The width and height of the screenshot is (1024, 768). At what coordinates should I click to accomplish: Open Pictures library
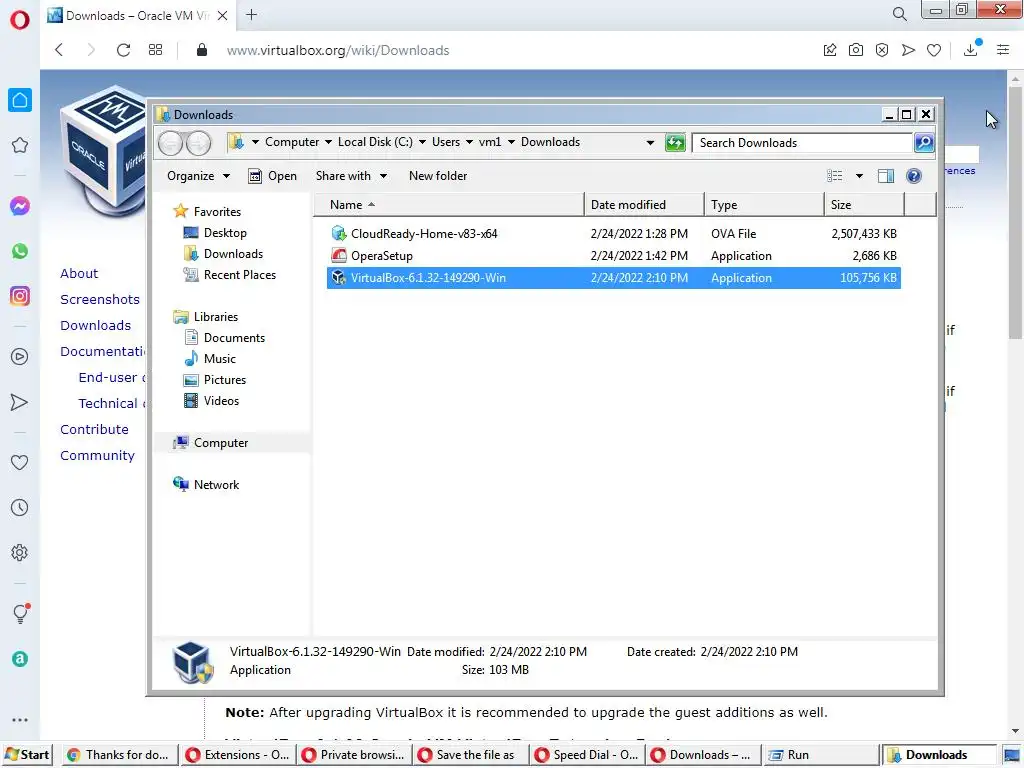(x=215, y=380)
